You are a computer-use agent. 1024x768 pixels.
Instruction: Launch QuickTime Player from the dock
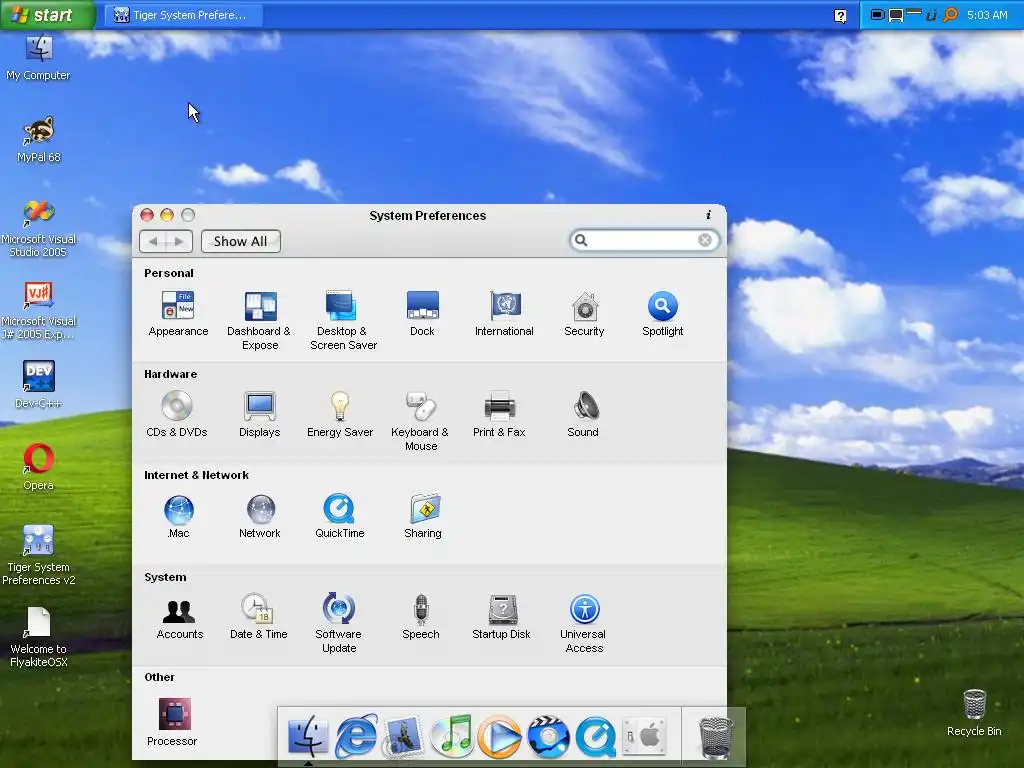pos(596,737)
